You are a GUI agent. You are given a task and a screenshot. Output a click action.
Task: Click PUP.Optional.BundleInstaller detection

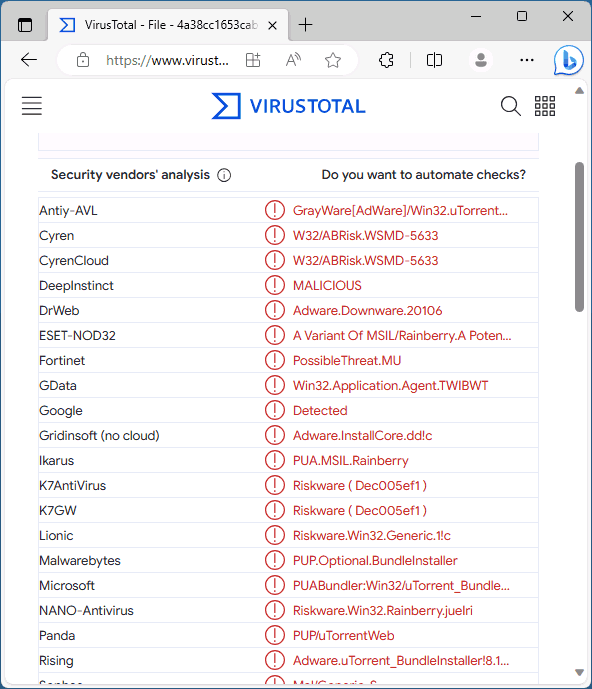tap(375, 561)
